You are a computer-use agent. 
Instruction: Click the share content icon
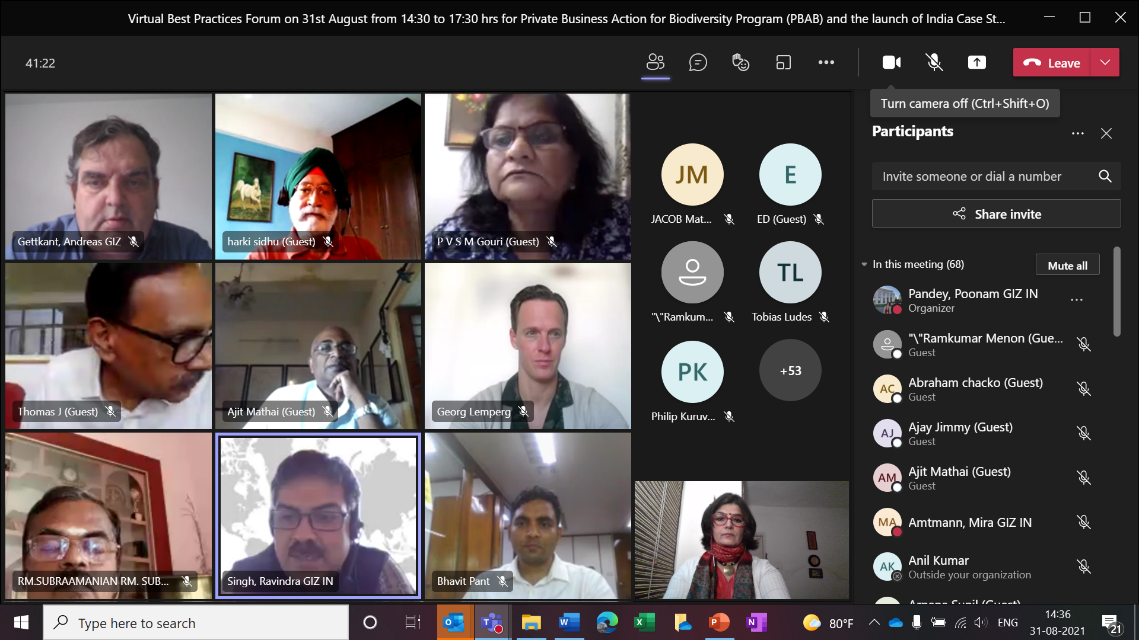click(x=977, y=63)
